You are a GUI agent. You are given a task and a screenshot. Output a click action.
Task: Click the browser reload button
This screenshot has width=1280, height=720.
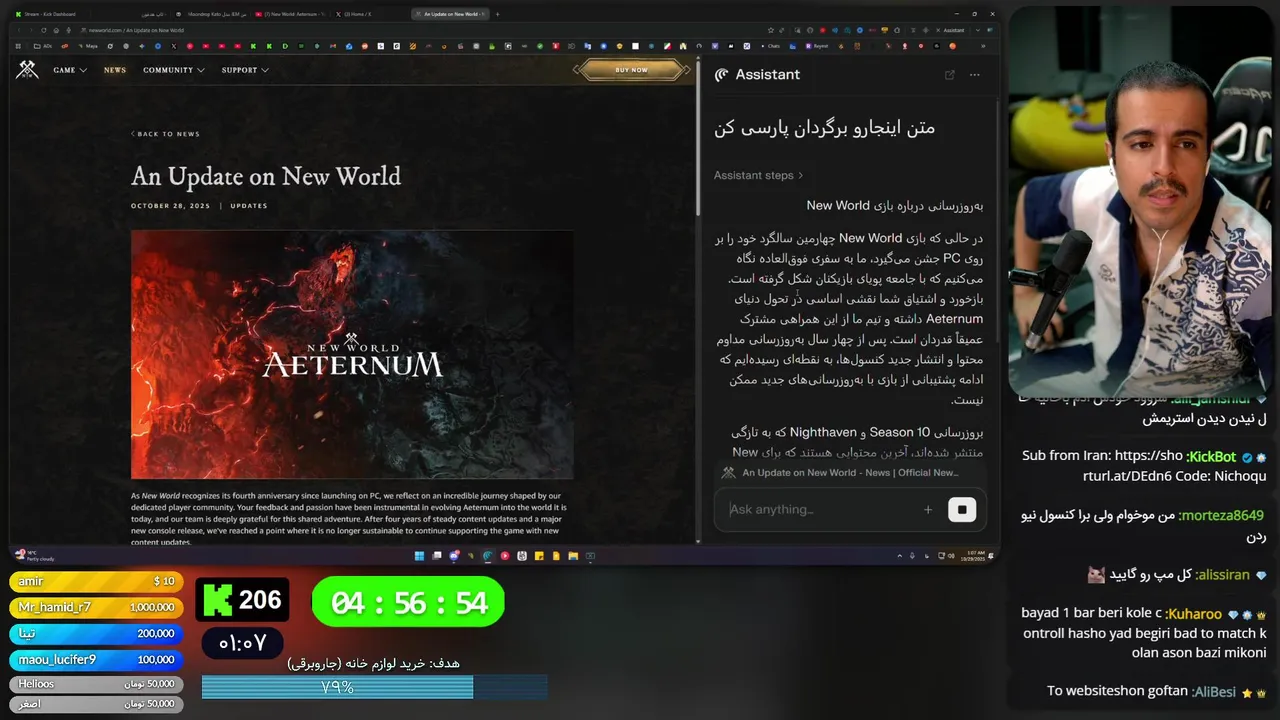click(x=44, y=30)
